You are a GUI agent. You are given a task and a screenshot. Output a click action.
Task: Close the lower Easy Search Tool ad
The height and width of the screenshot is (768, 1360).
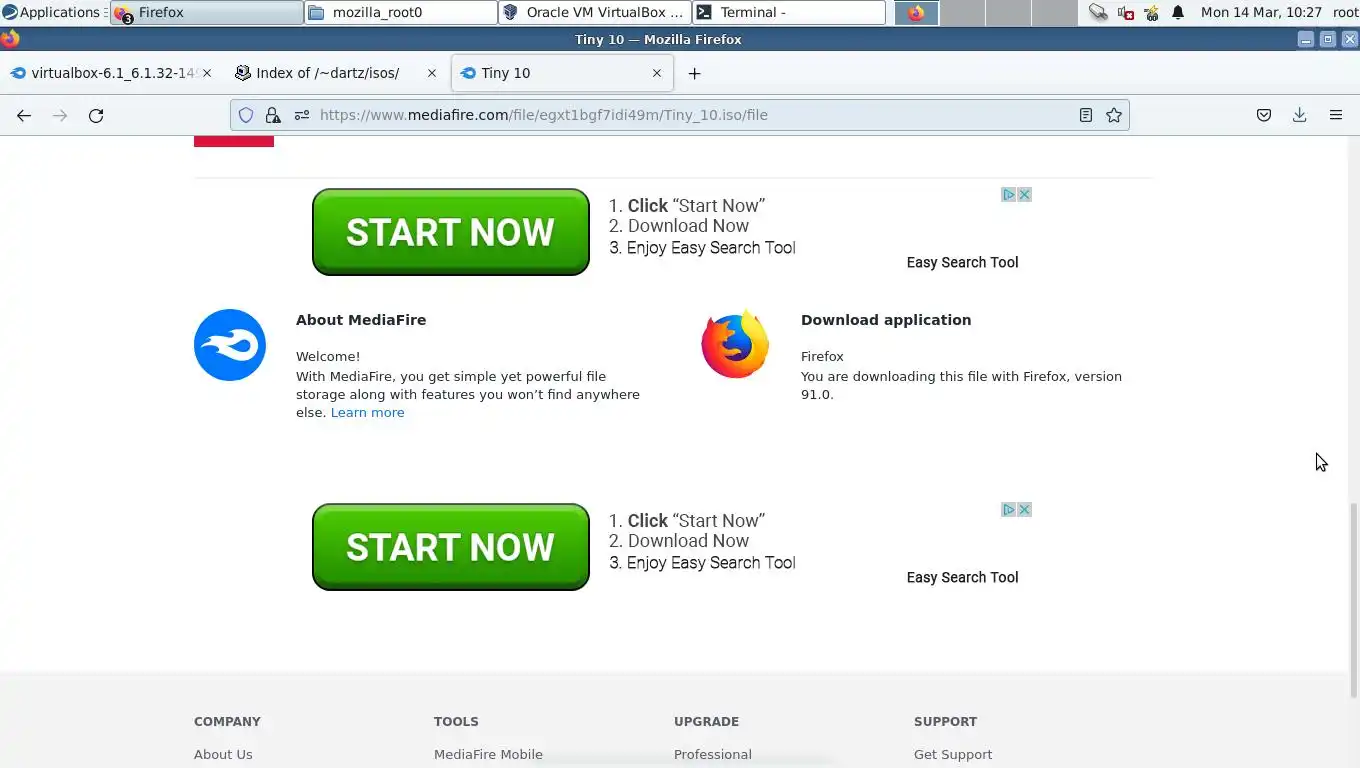1024,510
